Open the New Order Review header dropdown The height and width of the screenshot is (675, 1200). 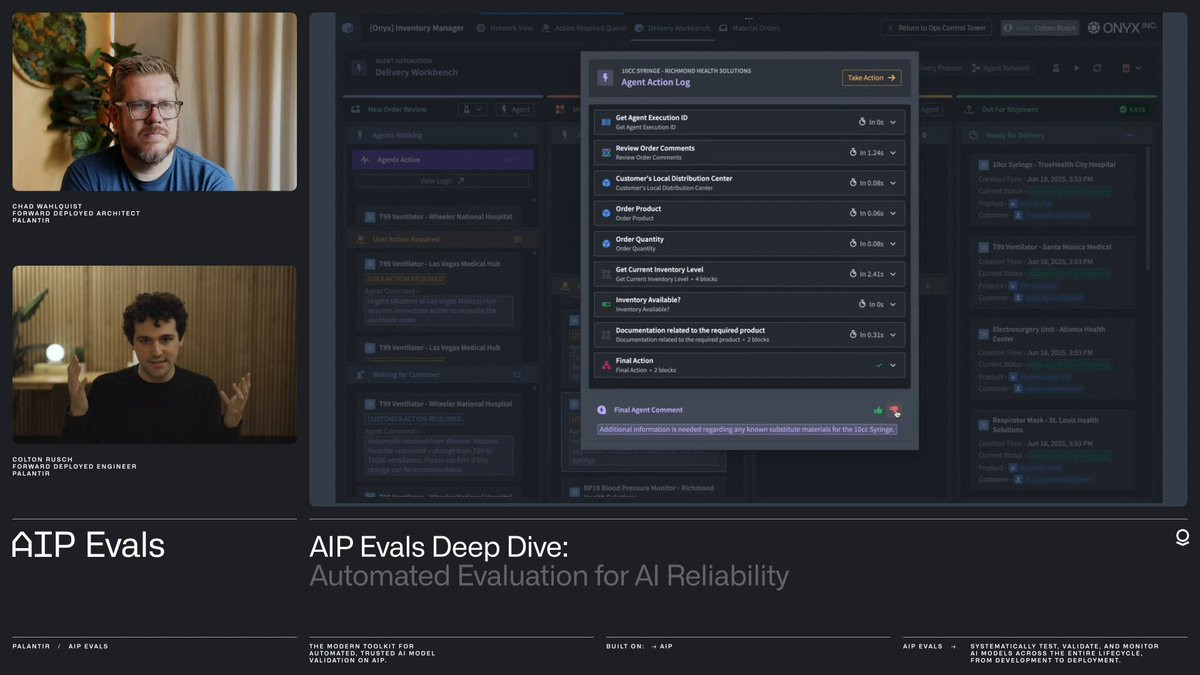471,109
